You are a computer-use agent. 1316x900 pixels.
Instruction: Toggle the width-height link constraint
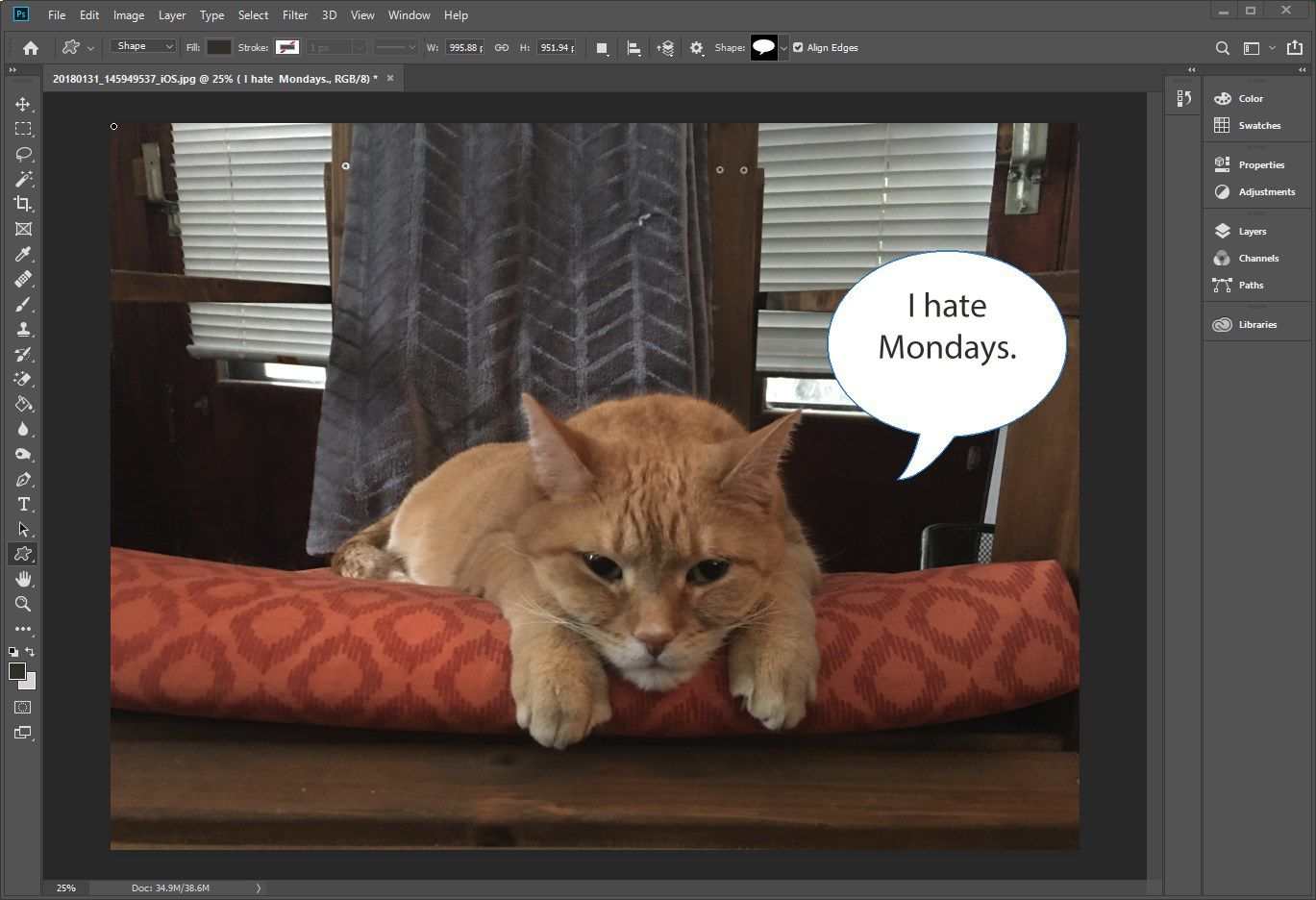point(502,47)
